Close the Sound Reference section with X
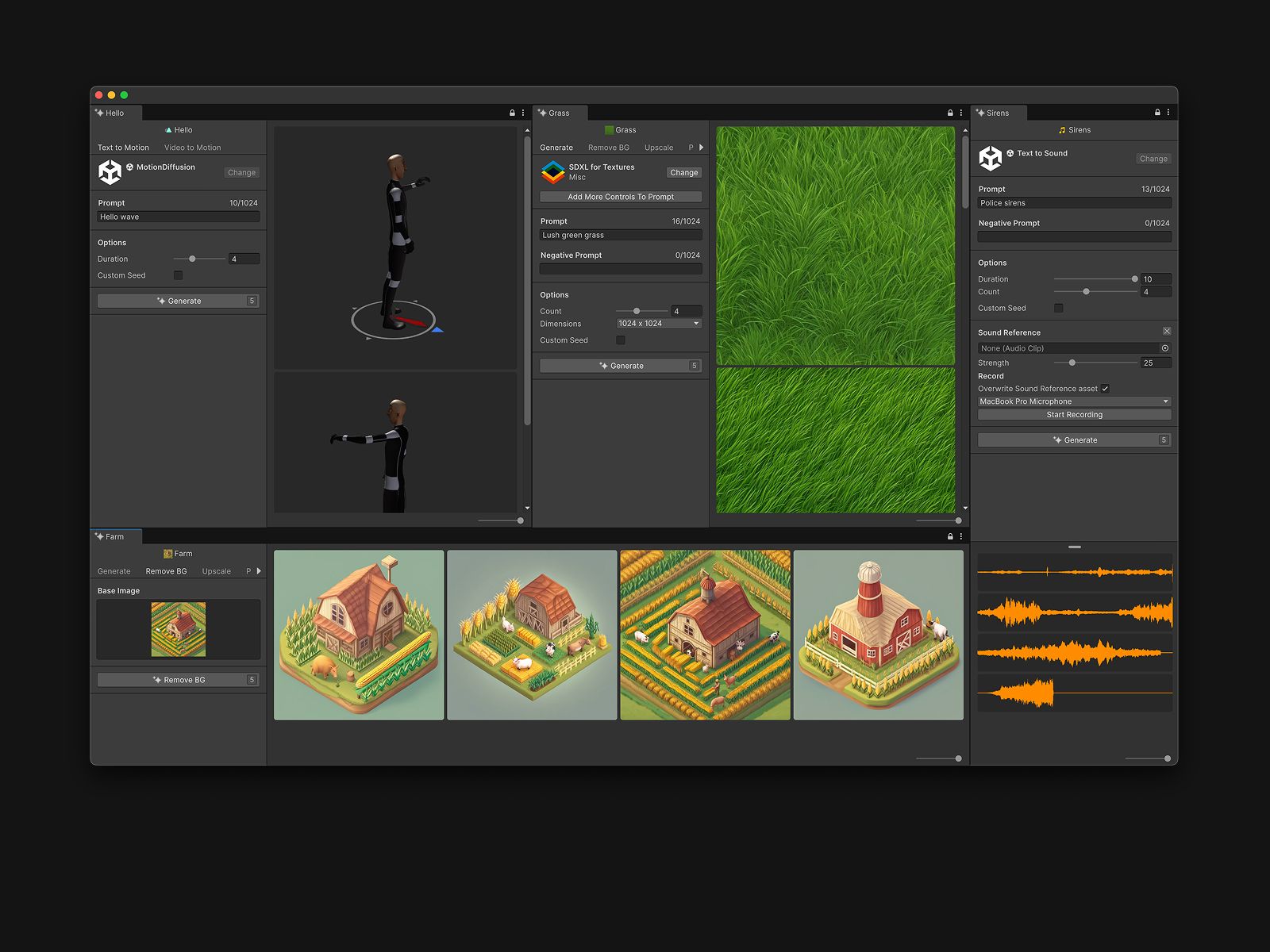The height and width of the screenshot is (952, 1270). pyautogui.click(x=1166, y=332)
